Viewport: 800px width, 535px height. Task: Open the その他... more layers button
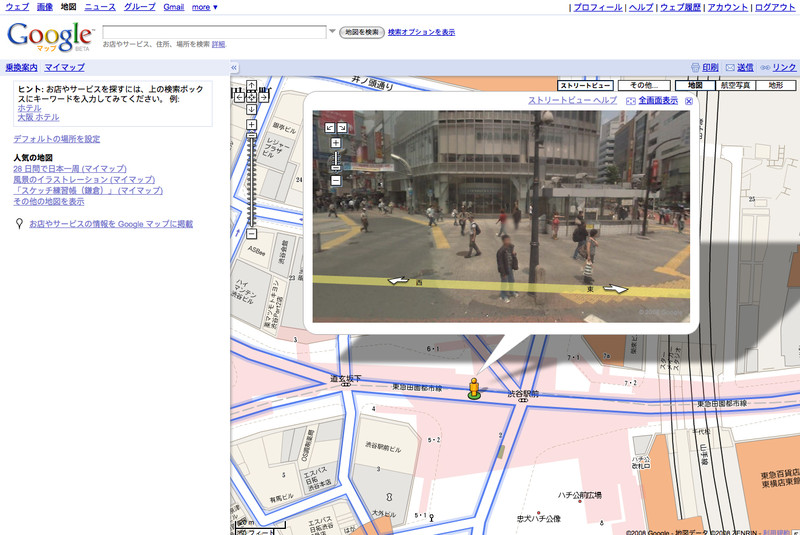(644, 85)
